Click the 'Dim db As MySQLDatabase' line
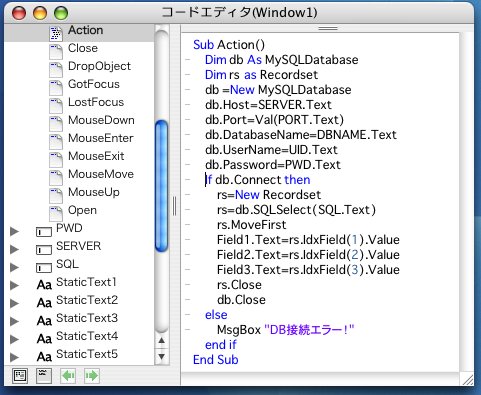This screenshot has width=481, height=395. coord(282,60)
